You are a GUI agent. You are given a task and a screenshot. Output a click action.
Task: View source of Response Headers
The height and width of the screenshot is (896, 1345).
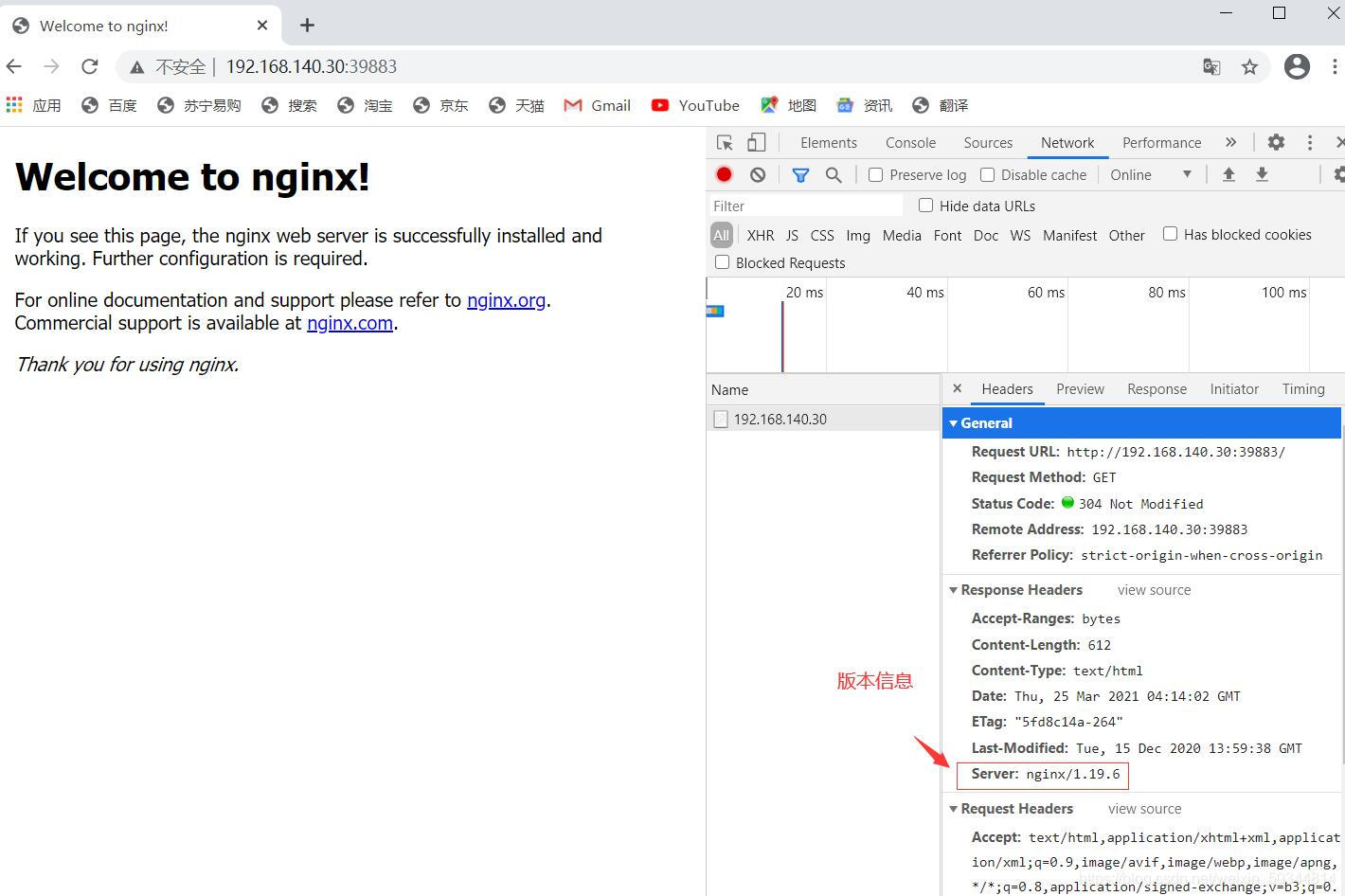point(1154,590)
